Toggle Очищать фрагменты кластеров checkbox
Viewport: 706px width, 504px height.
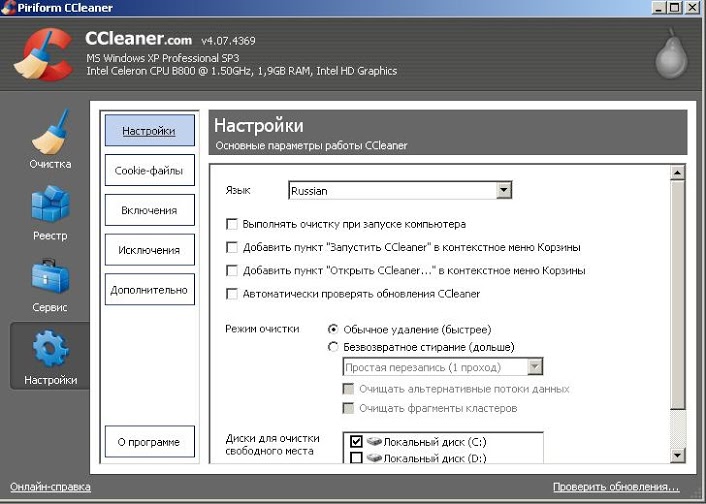[348, 408]
